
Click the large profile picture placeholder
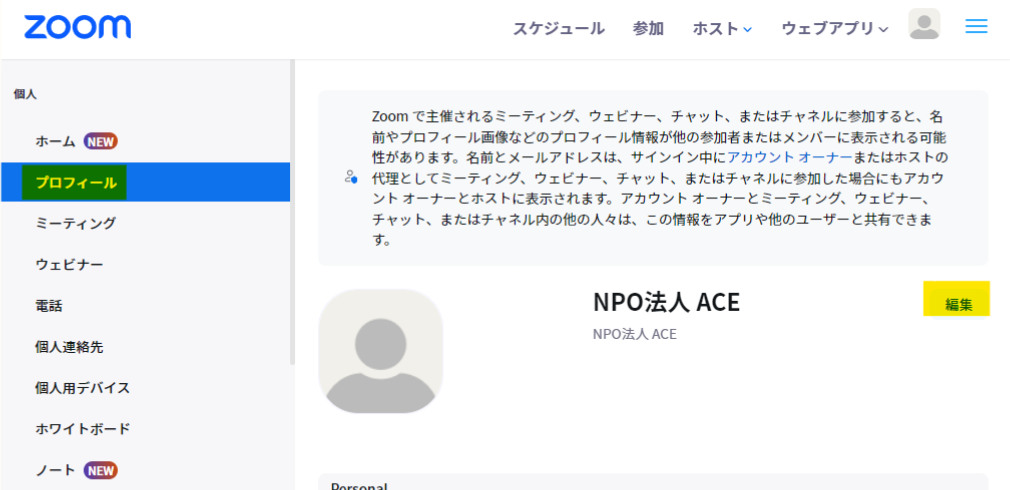(380, 351)
